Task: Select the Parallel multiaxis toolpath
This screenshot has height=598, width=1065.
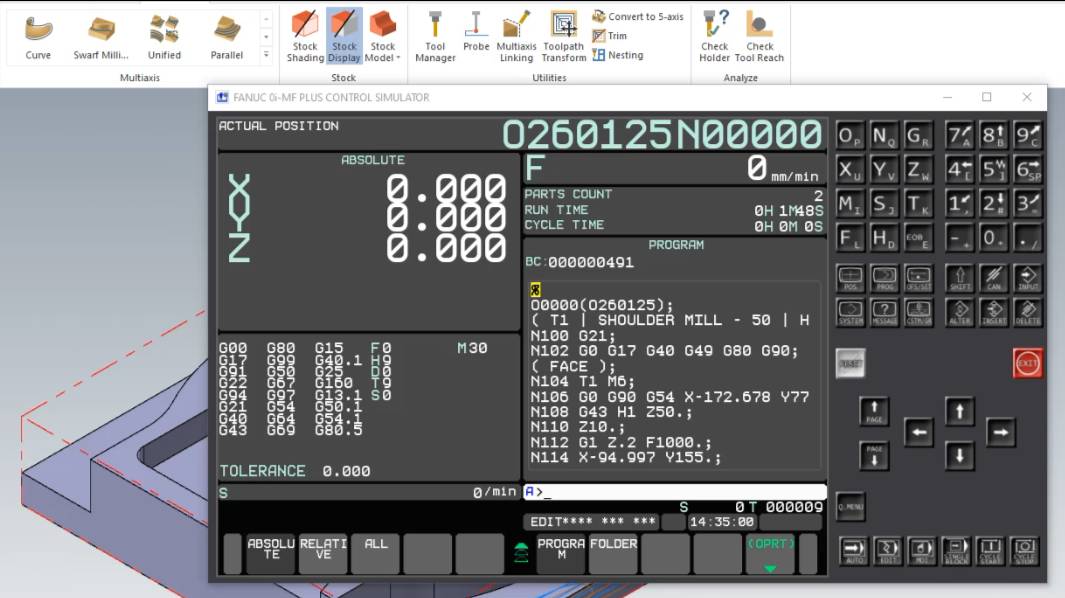Action: 227,38
